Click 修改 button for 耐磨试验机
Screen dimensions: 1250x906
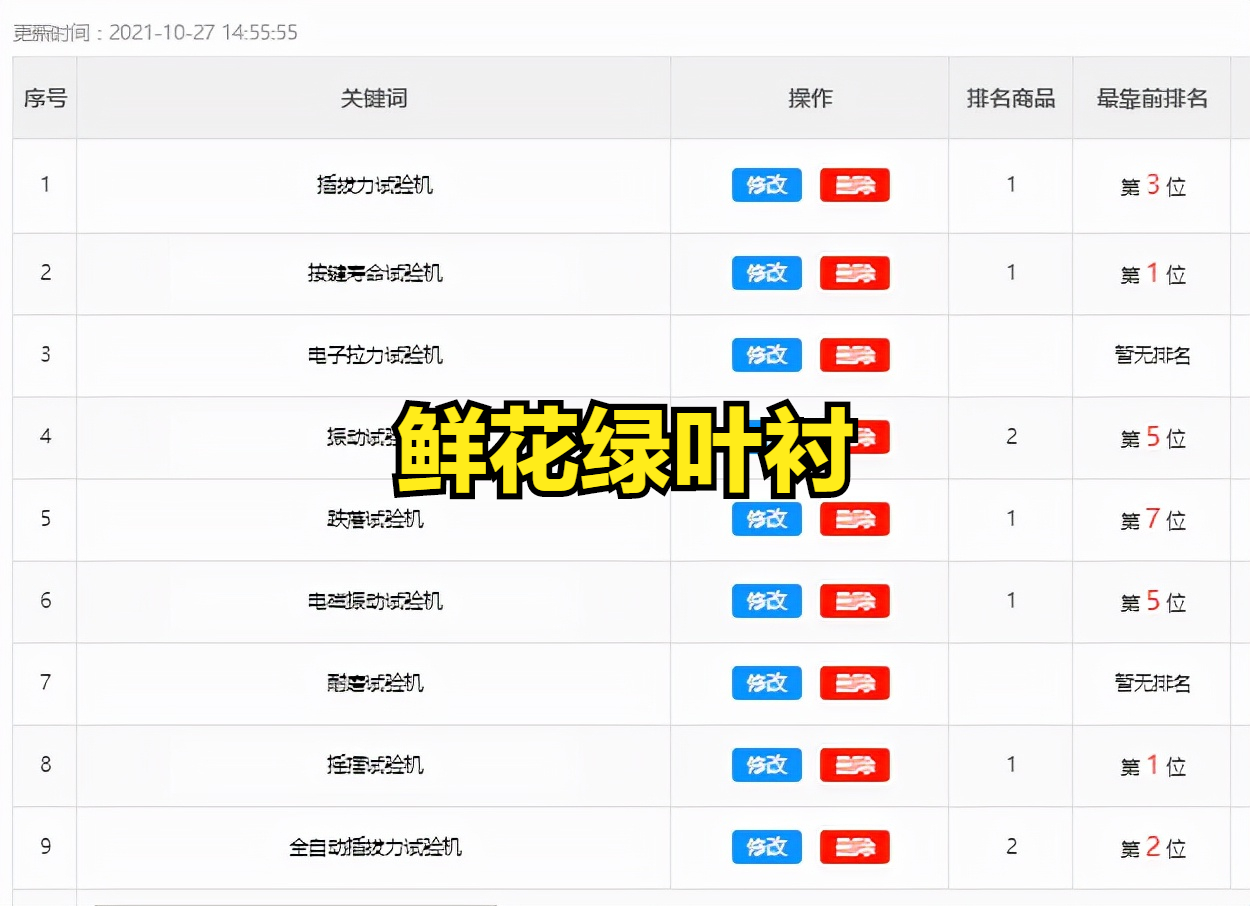coord(766,684)
